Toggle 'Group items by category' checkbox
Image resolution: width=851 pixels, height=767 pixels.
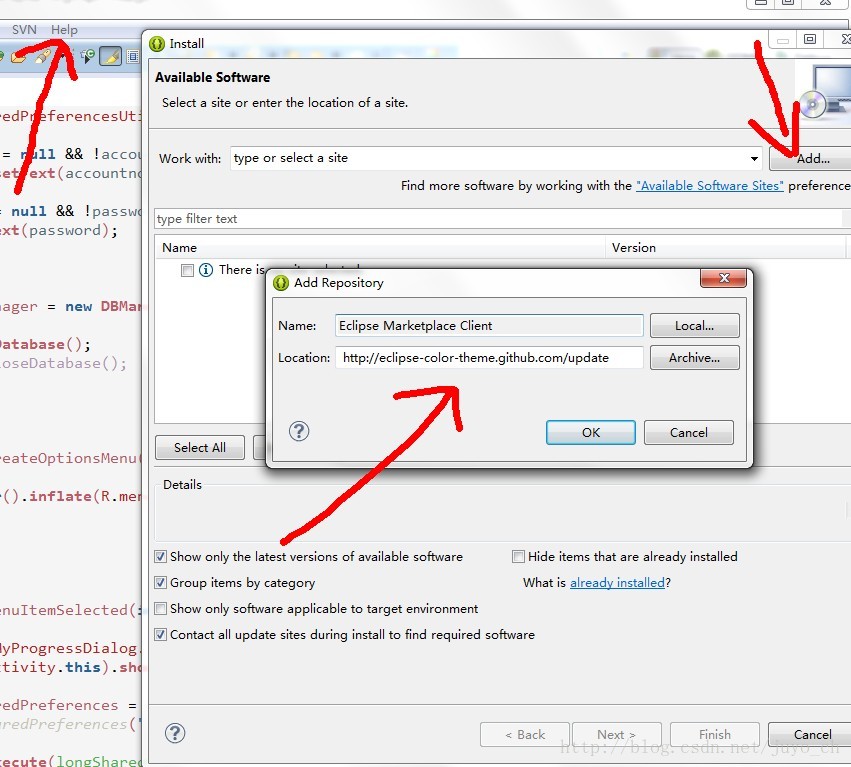(160, 582)
